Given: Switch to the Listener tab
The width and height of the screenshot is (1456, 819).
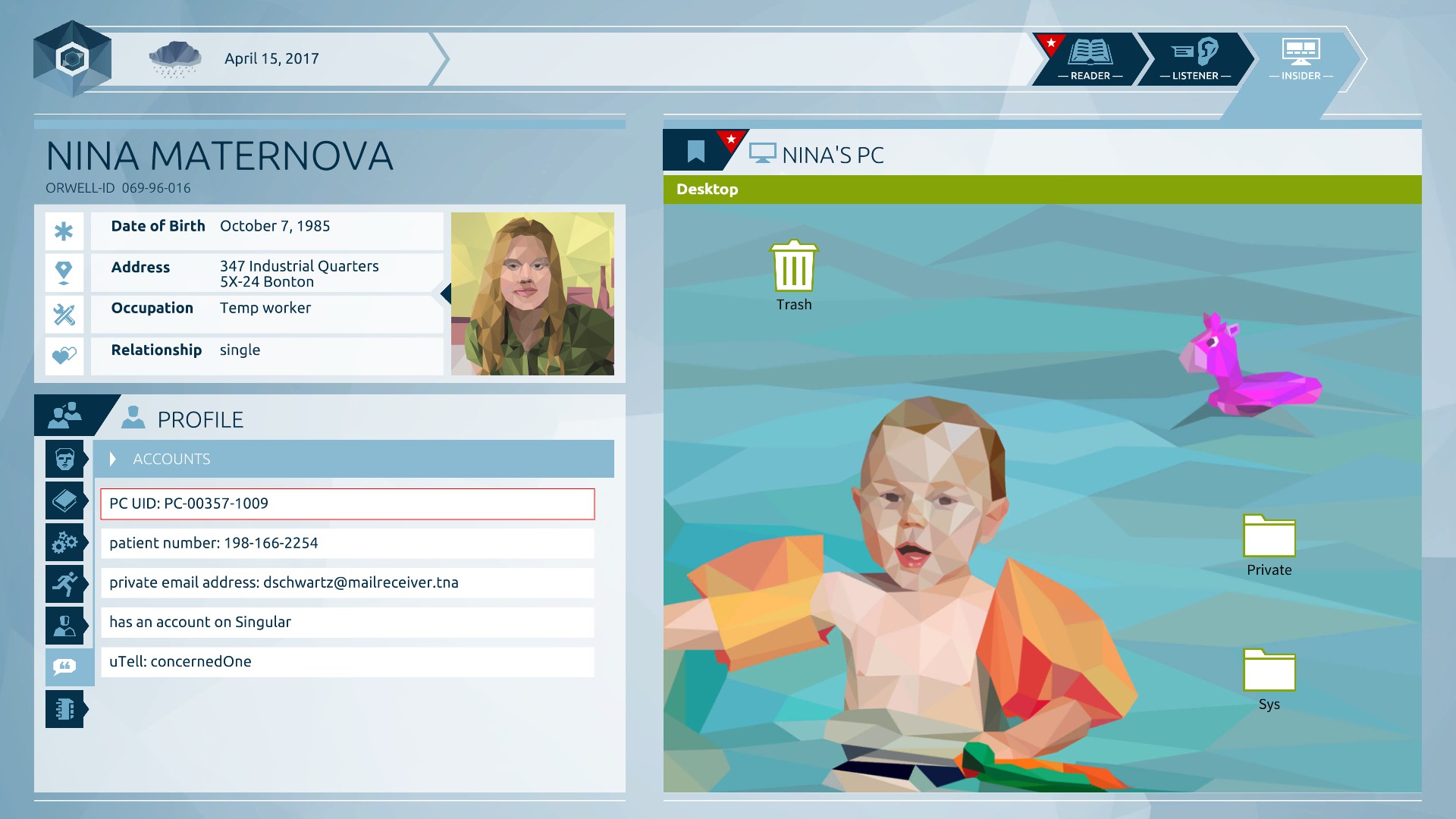Looking at the screenshot, I should [1194, 59].
